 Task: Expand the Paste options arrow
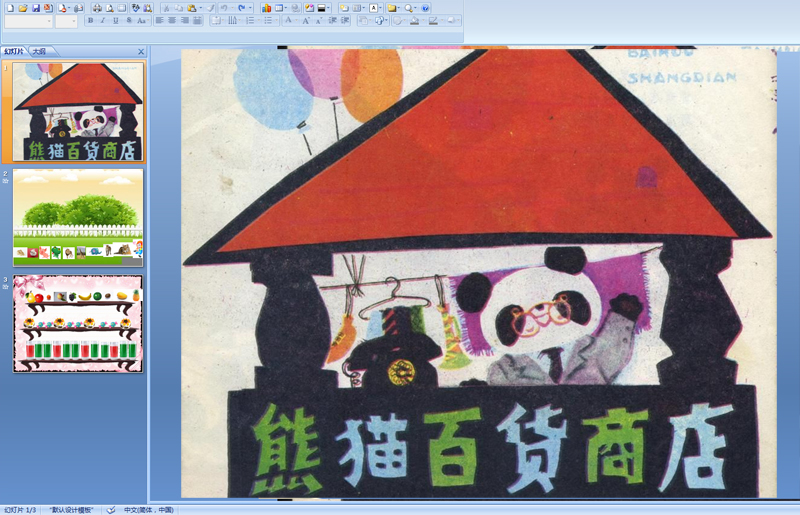click(x=201, y=8)
